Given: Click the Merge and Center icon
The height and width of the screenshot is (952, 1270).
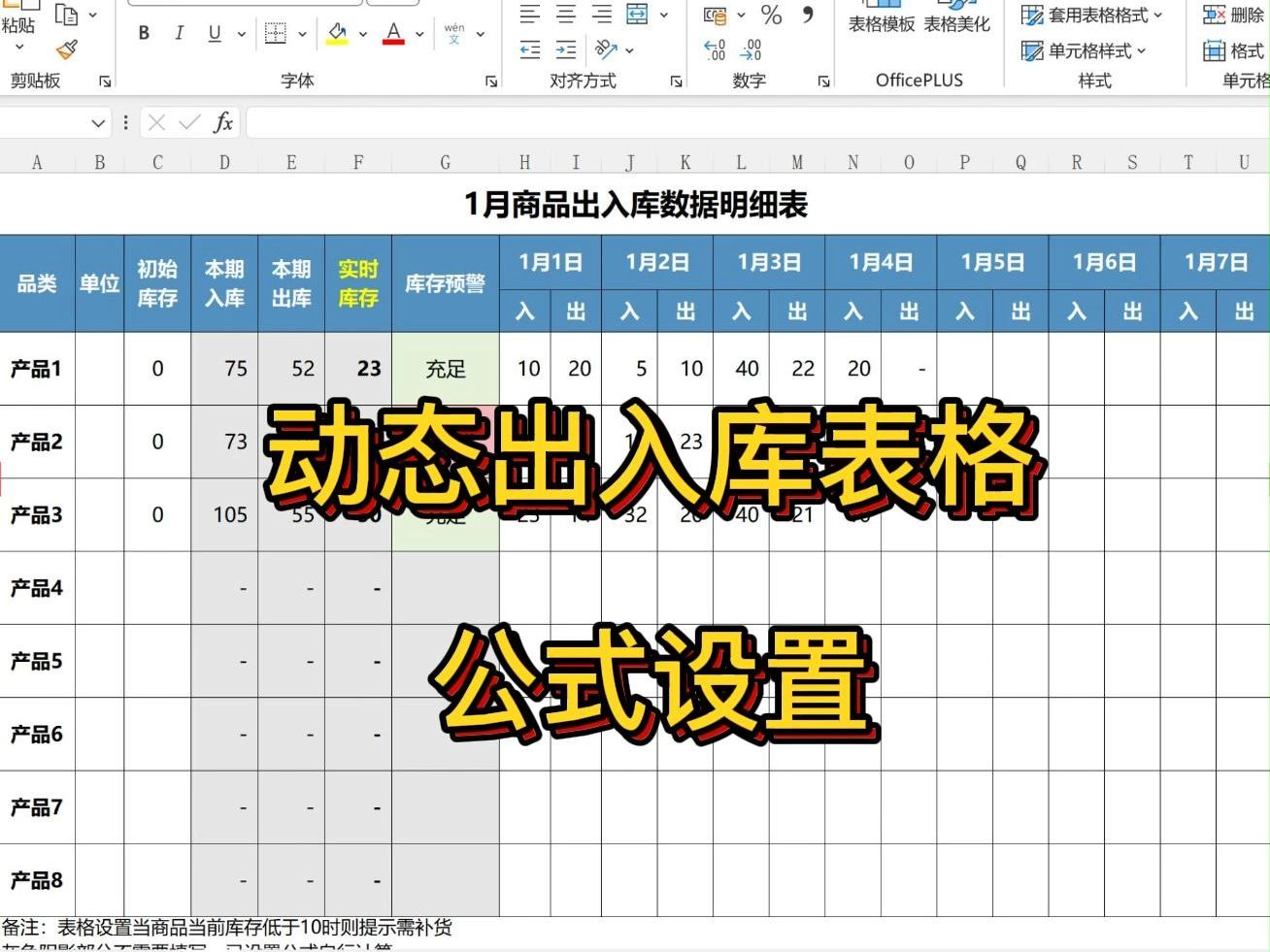Looking at the screenshot, I should coord(637,14).
